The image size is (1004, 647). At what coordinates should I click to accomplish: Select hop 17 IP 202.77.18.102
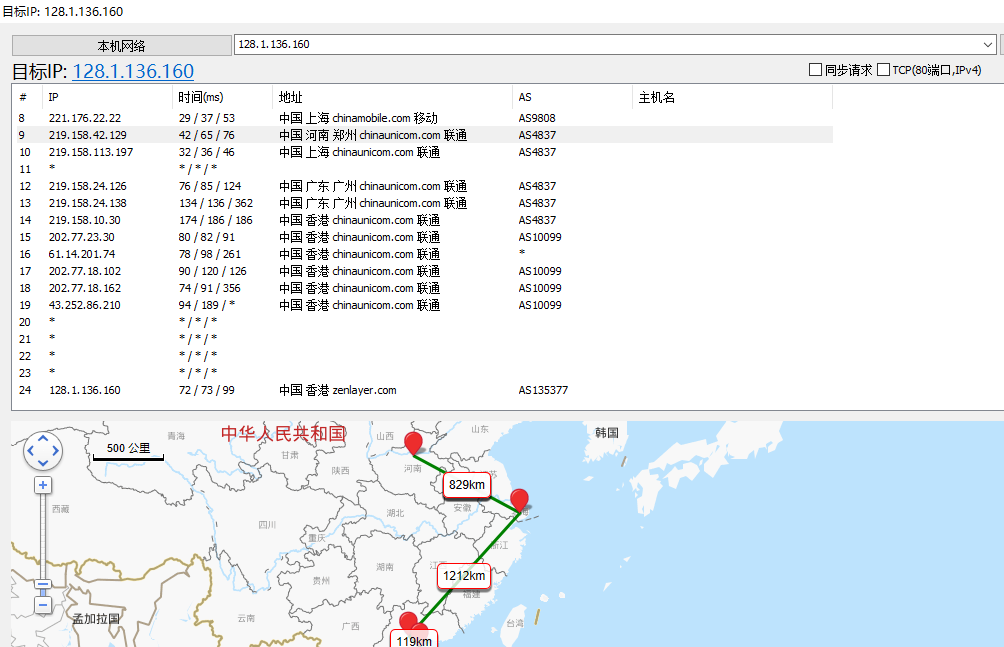85,271
